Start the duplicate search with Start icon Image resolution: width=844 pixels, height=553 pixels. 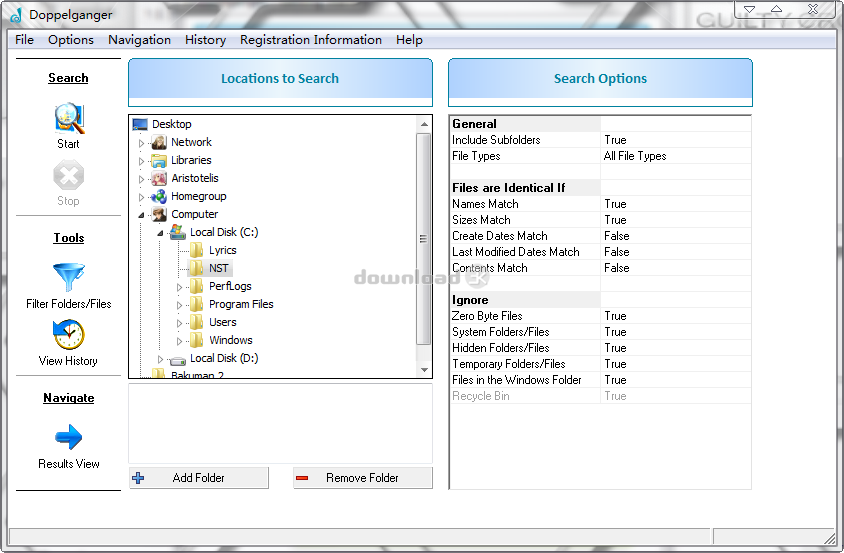69,118
